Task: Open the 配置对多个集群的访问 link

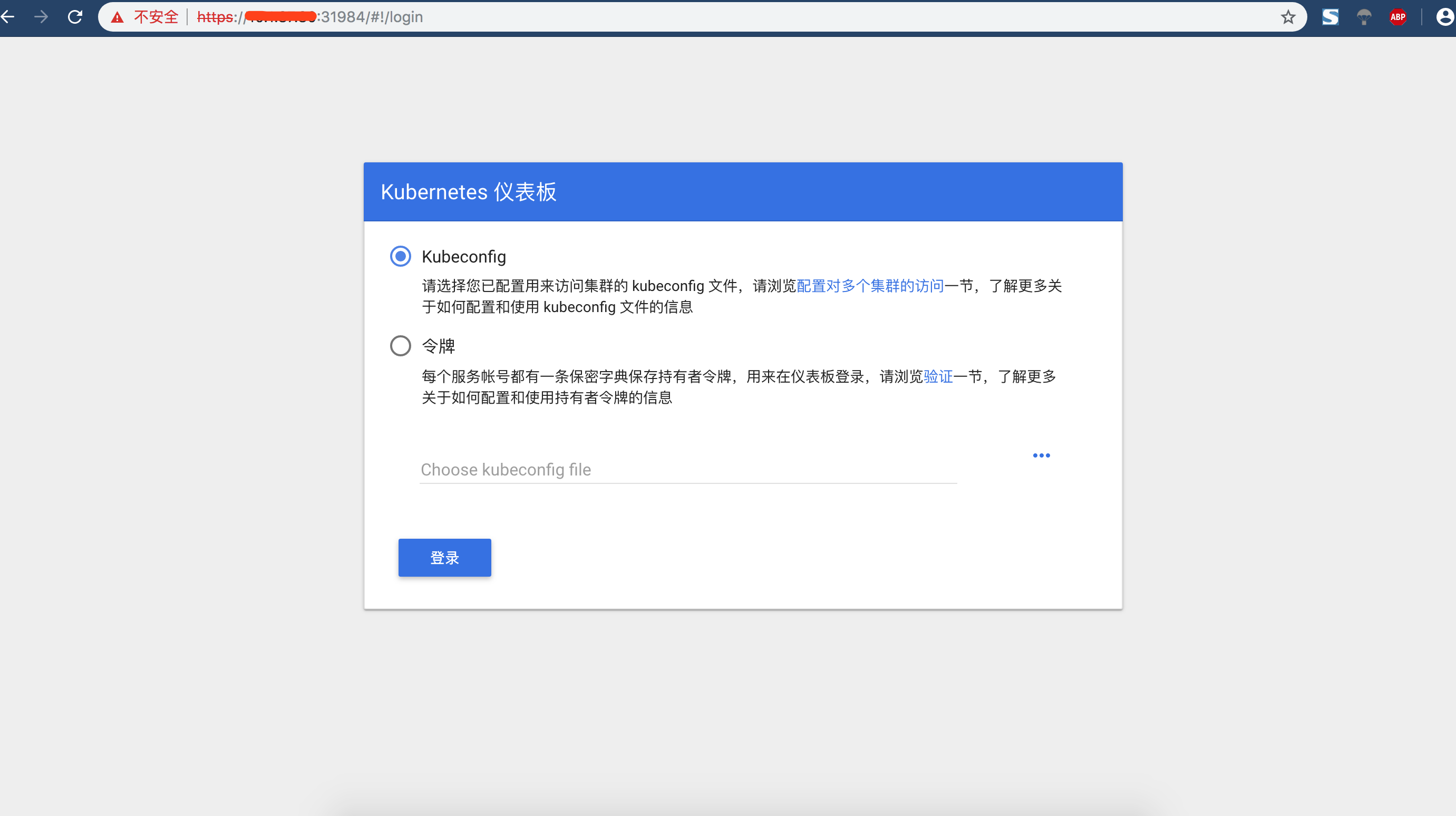Action: (870, 286)
